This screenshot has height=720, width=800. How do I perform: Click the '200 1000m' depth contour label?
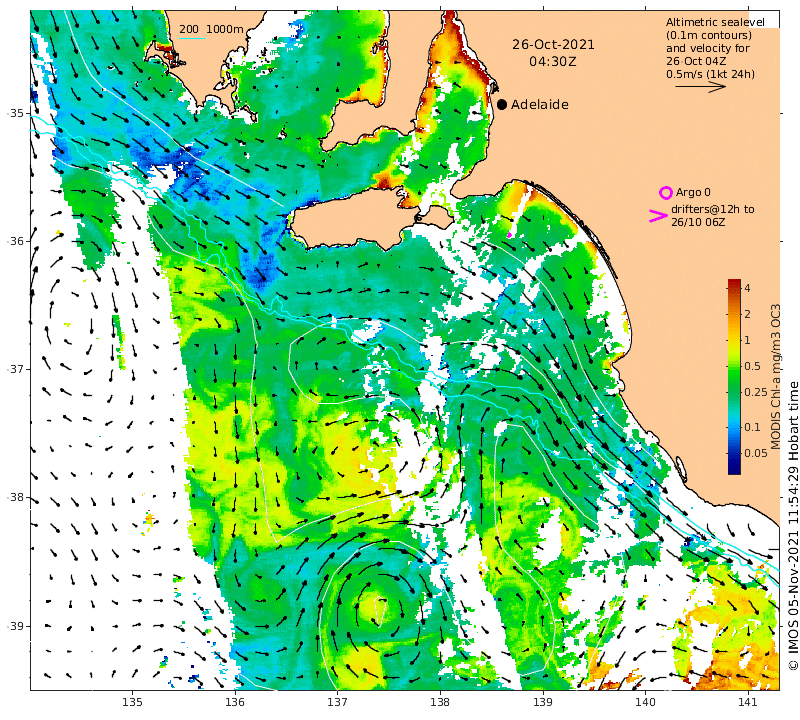click(x=211, y=29)
